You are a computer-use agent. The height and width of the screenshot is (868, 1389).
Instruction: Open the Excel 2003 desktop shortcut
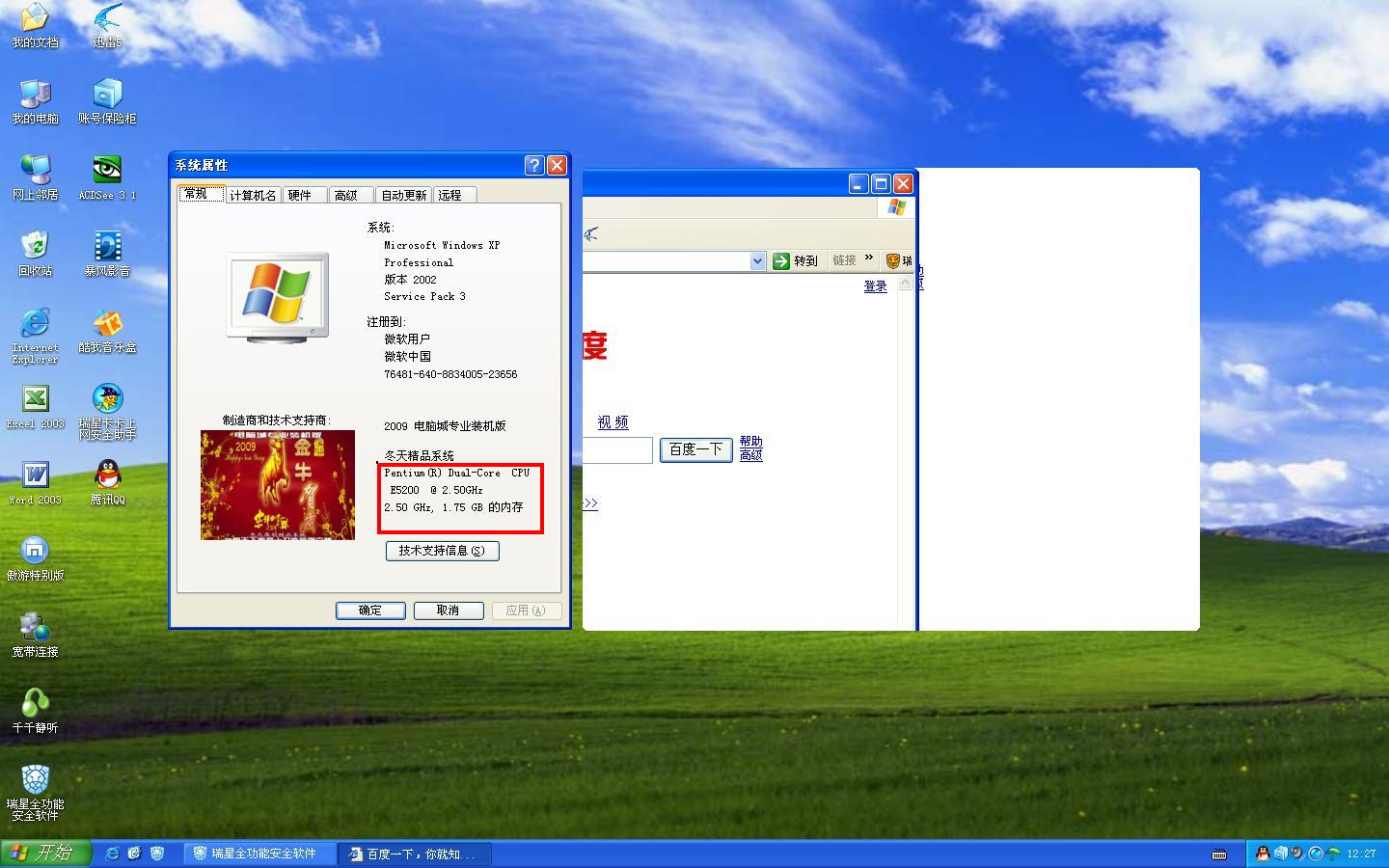tap(35, 406)
